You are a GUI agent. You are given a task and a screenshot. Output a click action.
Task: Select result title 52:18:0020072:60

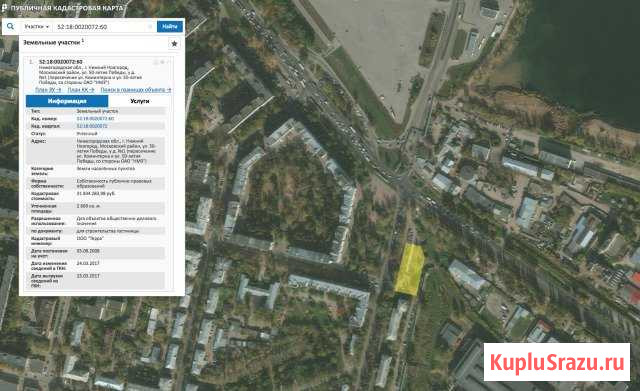(x=60, y=62)
